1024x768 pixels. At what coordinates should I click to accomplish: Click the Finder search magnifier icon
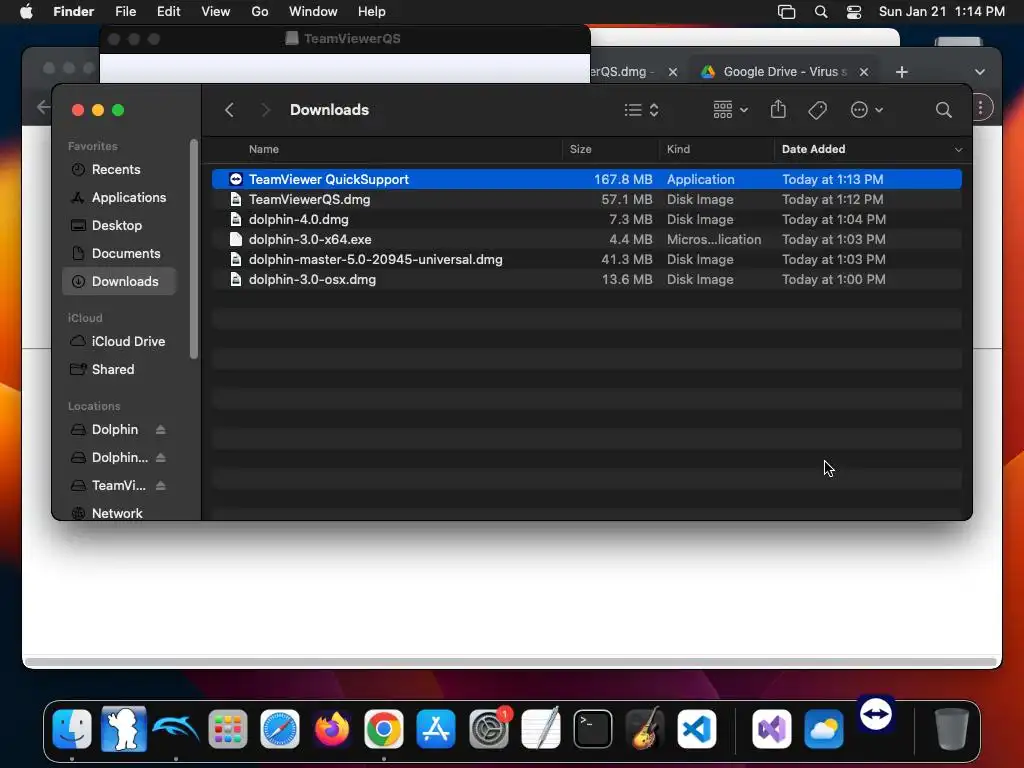[x=943, y=110]
